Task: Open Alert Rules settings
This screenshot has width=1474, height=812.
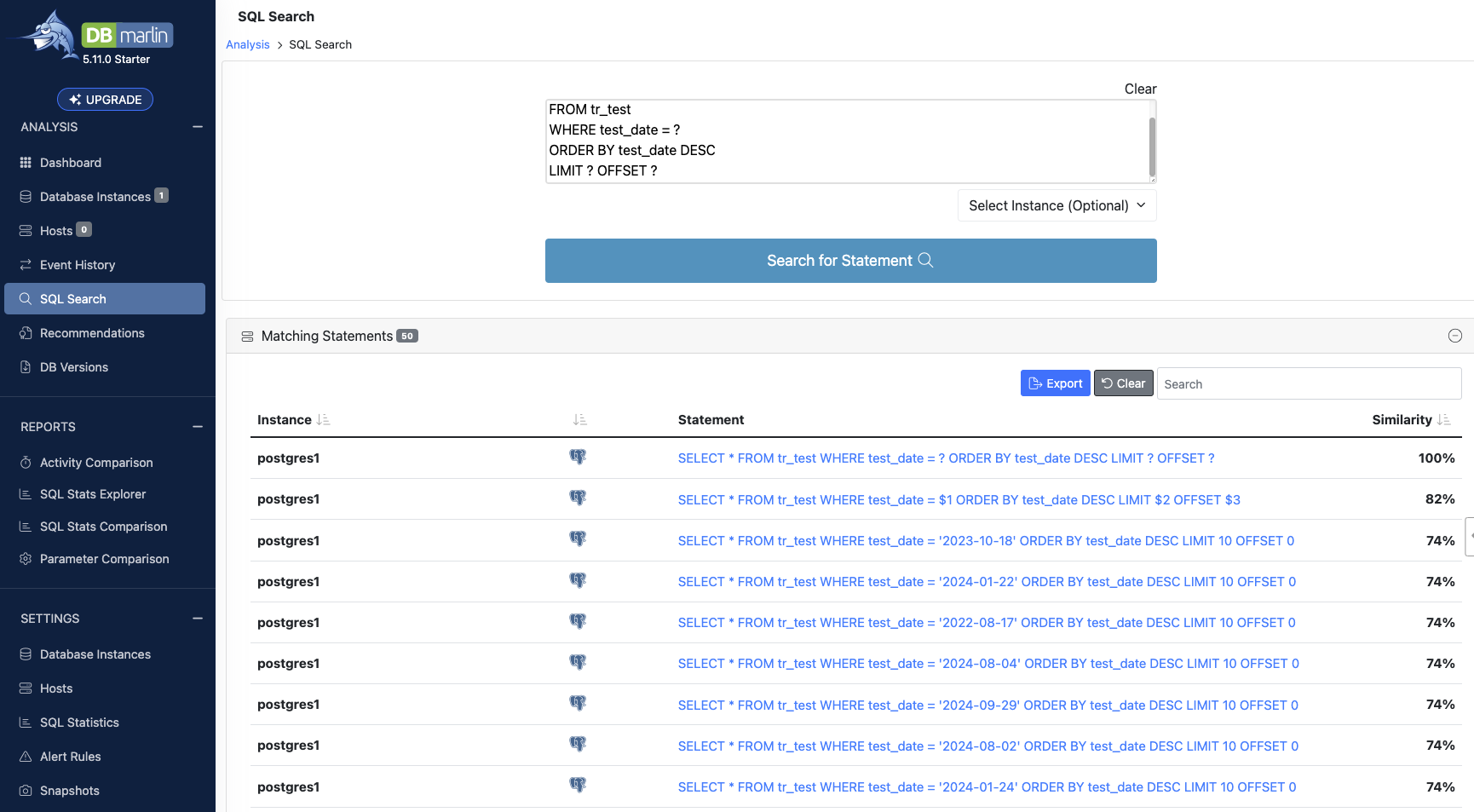Action: (x=71, y=757)
